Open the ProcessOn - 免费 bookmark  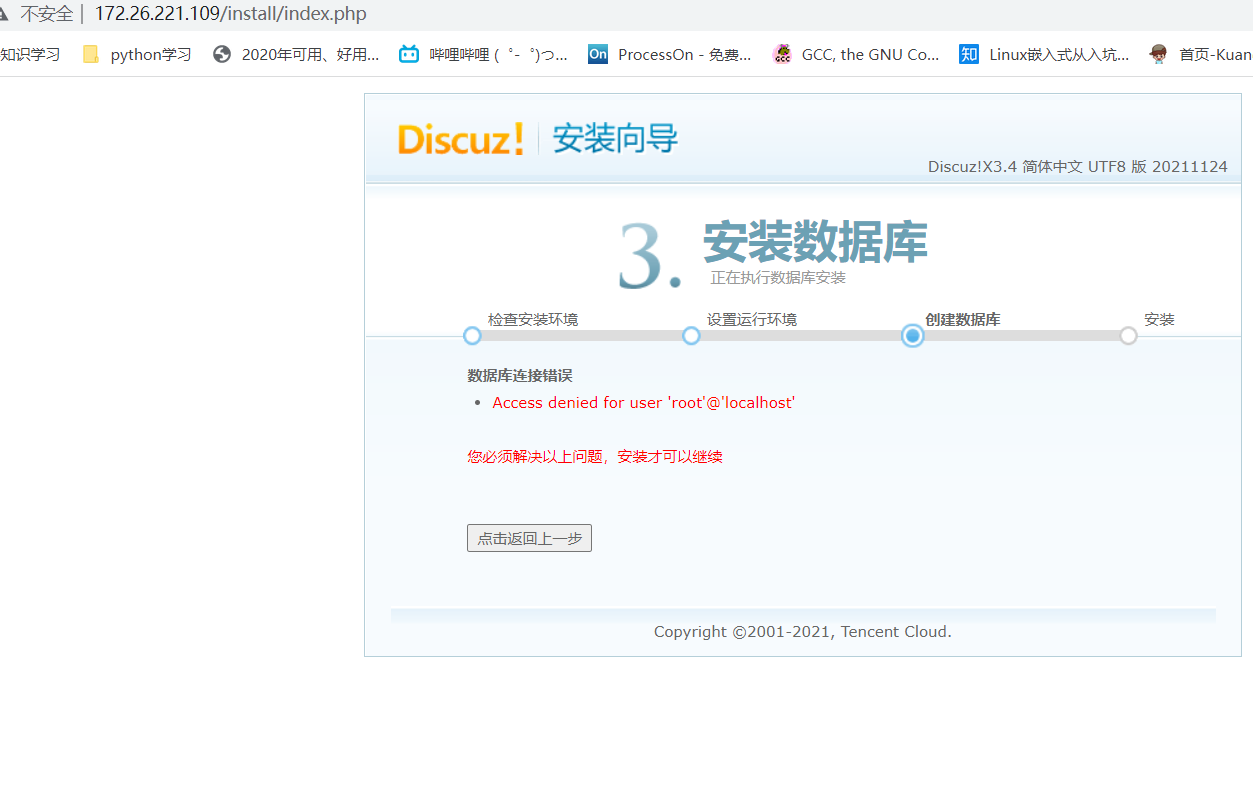(x=670, y=54)
